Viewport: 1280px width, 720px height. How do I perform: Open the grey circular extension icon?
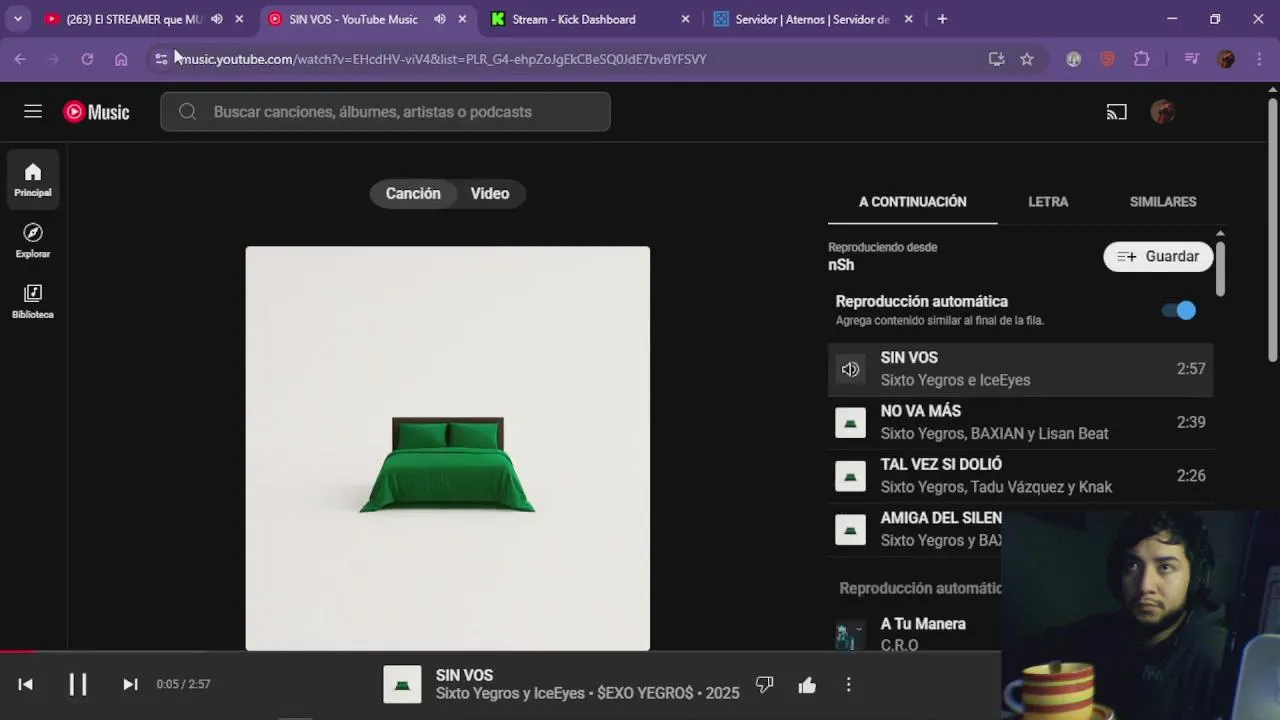point(1073,59)
